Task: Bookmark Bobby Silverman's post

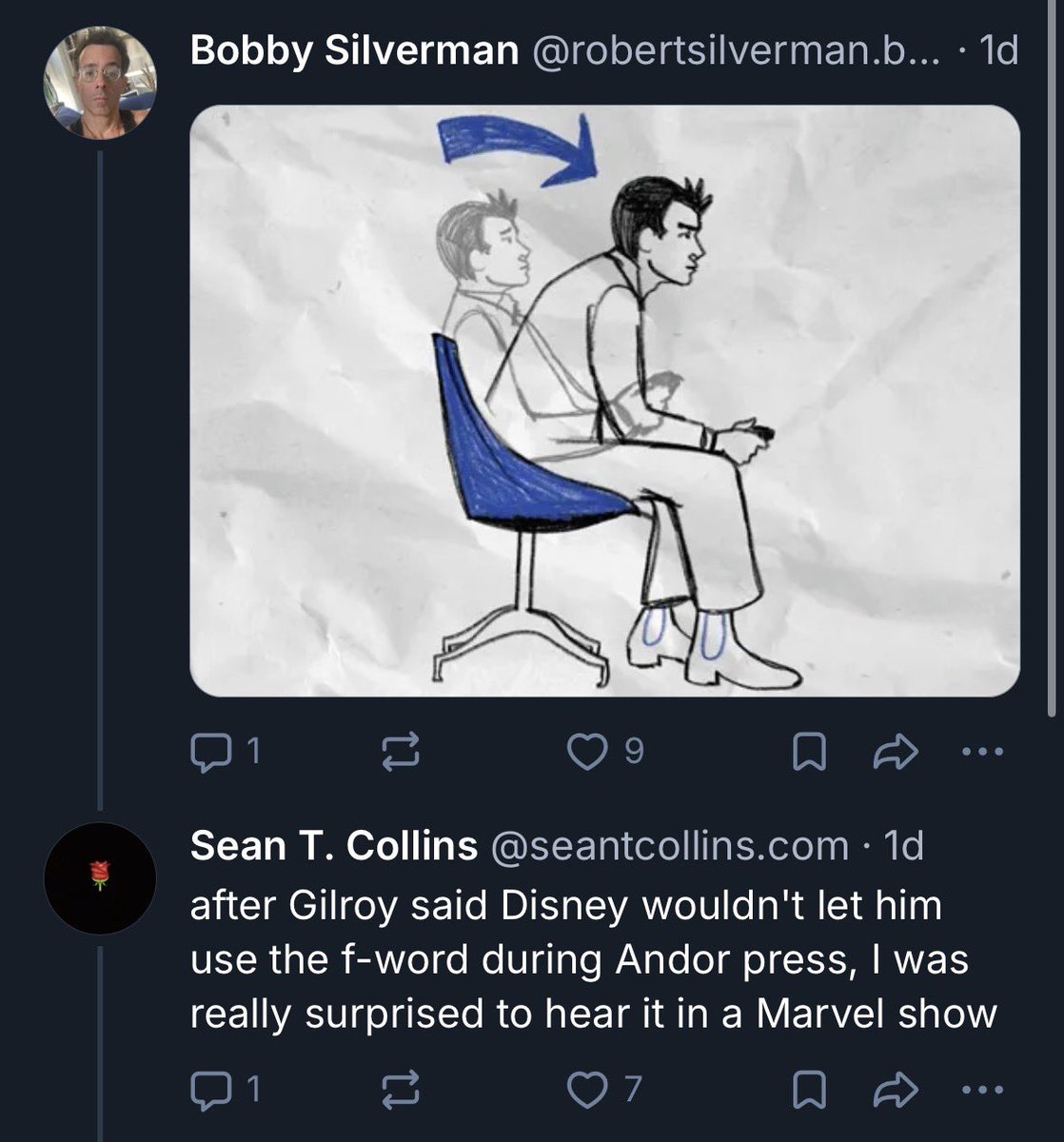Action: click(x=809, y=753)
